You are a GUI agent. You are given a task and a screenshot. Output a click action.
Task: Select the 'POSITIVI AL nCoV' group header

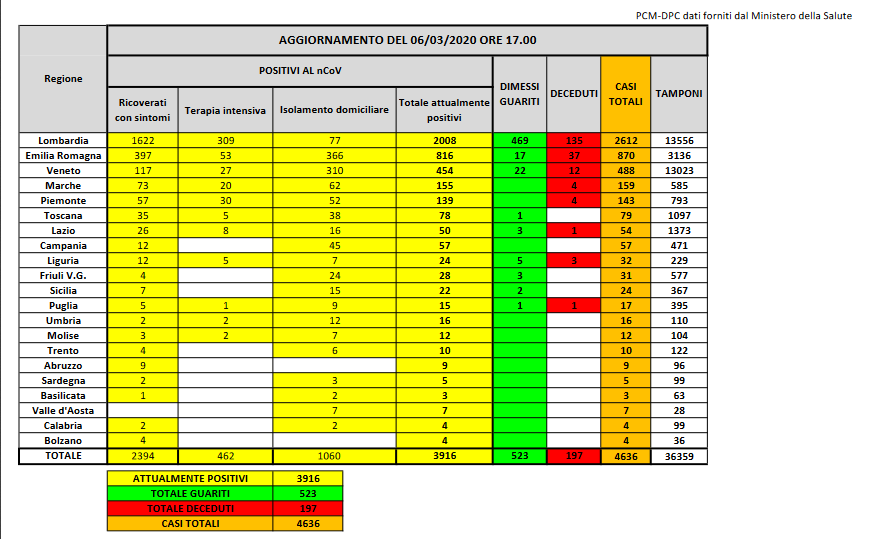point(300,71)
